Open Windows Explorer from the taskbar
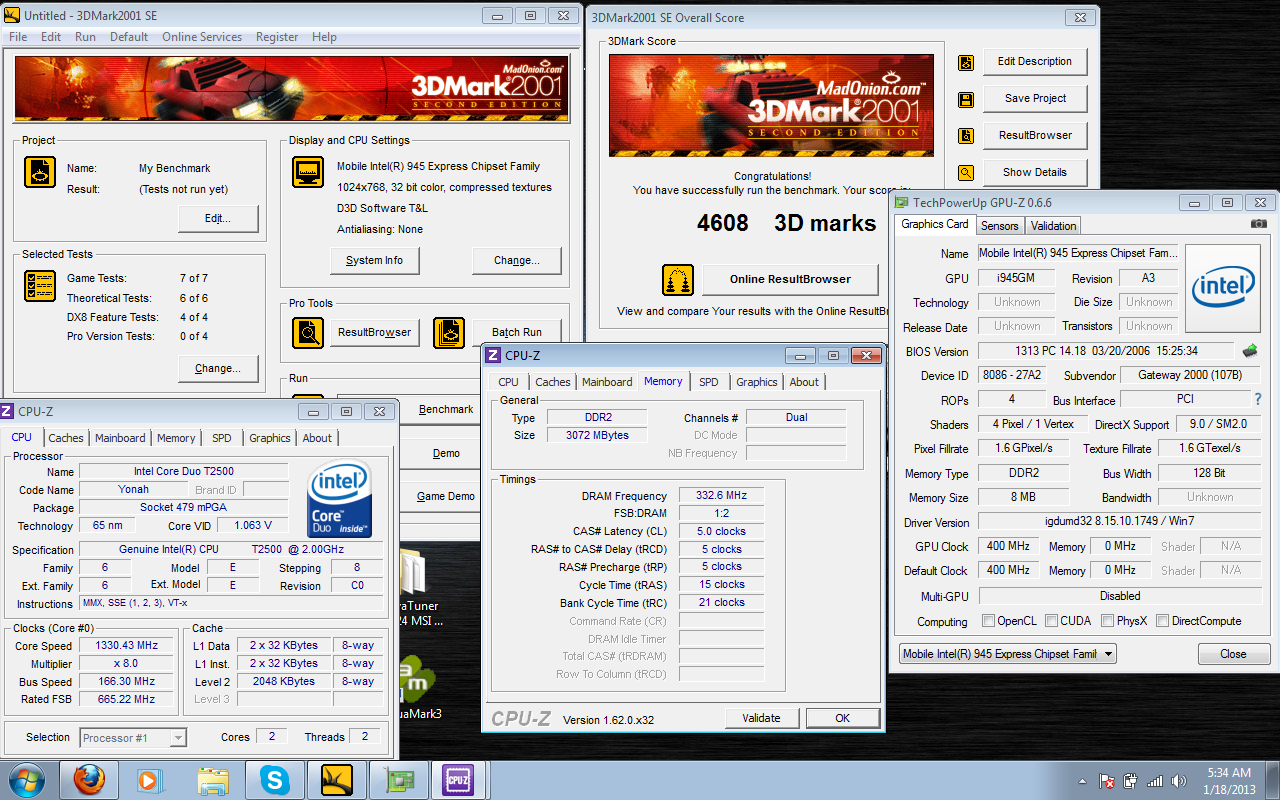Screen dimensions: 1280x800 click(x=212, y=780)
